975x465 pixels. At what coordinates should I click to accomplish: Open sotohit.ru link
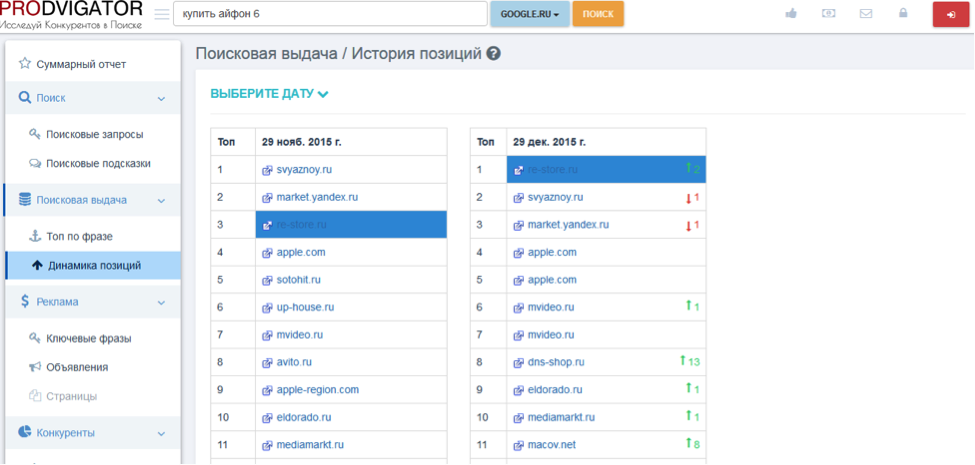tap(298, 280)
